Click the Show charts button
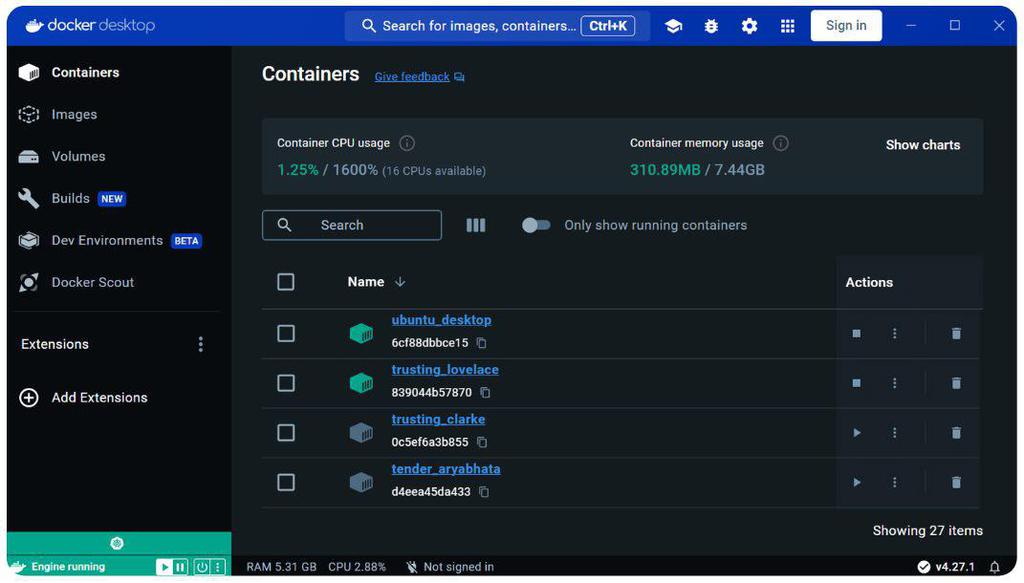Screen dimensions: 1024x583 [922, 144]
